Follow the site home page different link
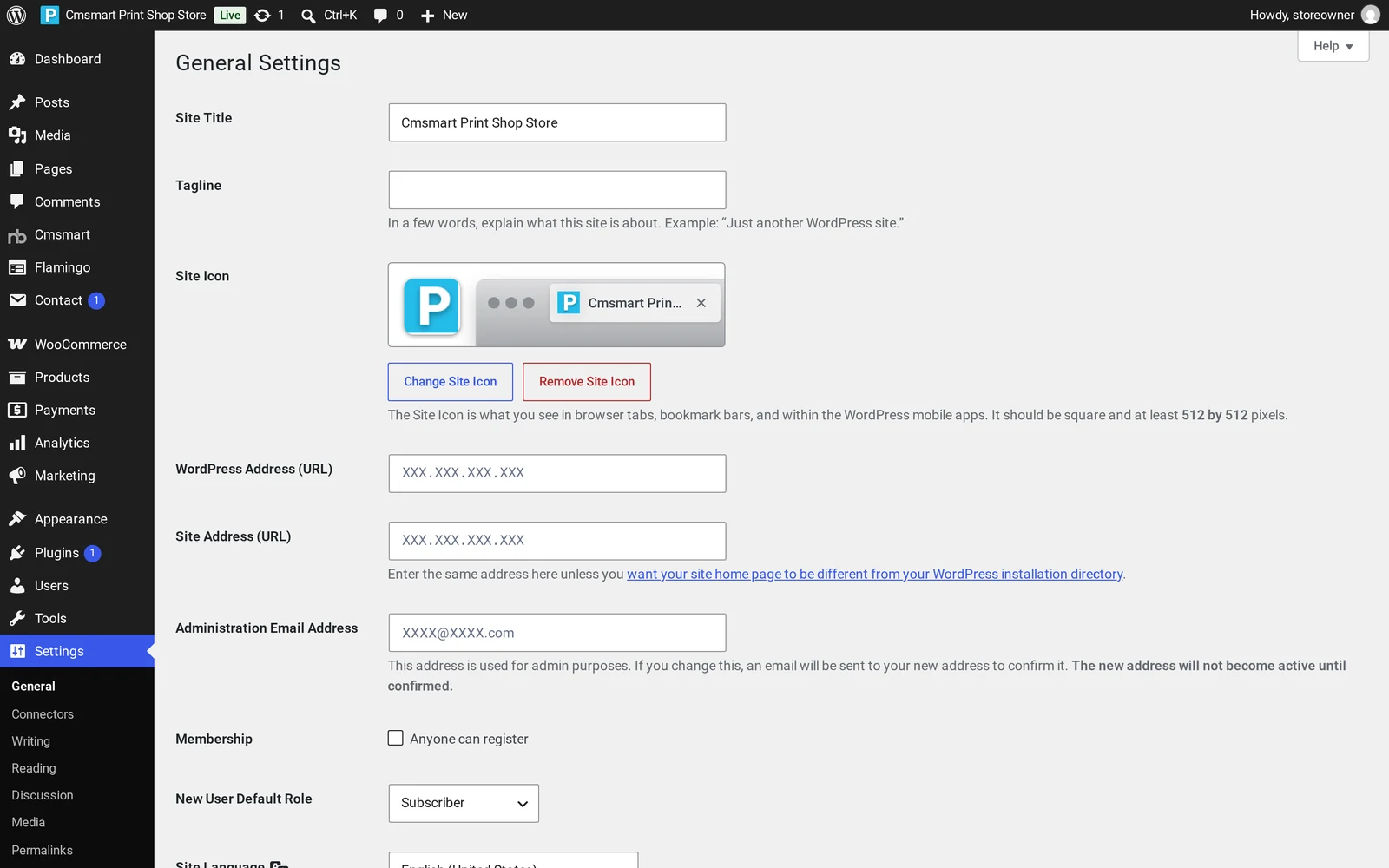The image size is (1389, 868). [875, 574]
